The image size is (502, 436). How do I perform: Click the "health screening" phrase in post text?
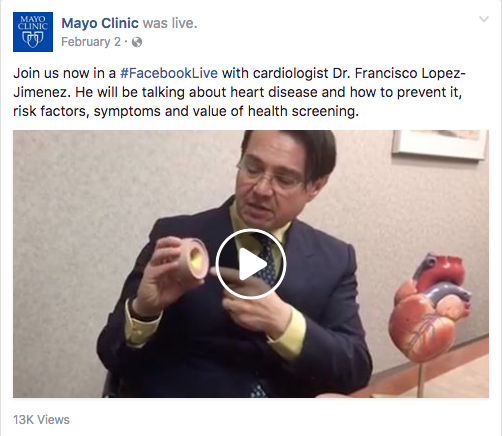303,111
